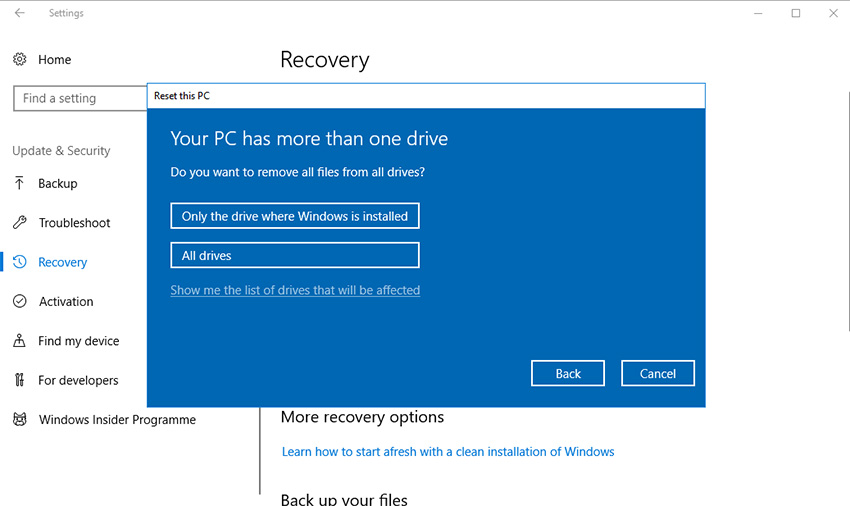
Task: Minimize the Settings window
Action: [758, 13]
